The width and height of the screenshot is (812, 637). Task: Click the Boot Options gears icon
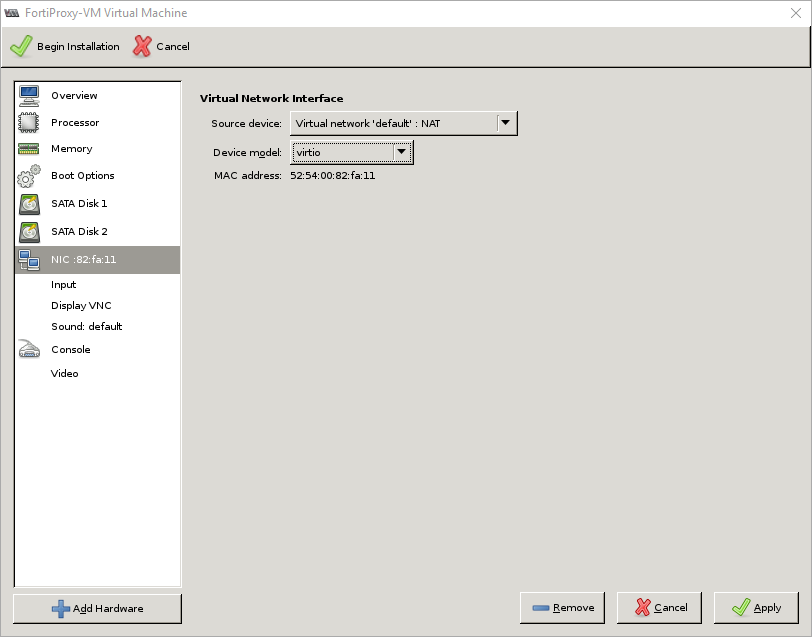30,176
